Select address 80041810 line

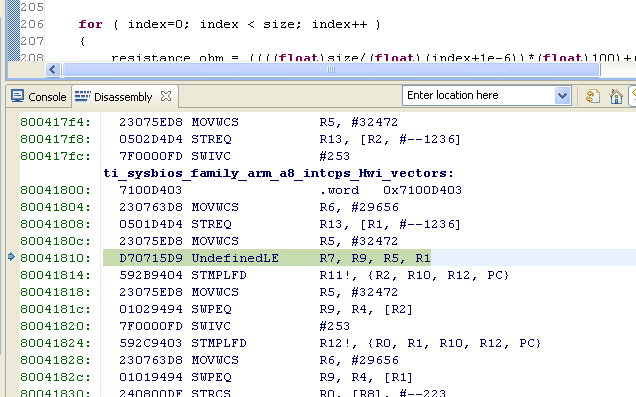point(56,258)
